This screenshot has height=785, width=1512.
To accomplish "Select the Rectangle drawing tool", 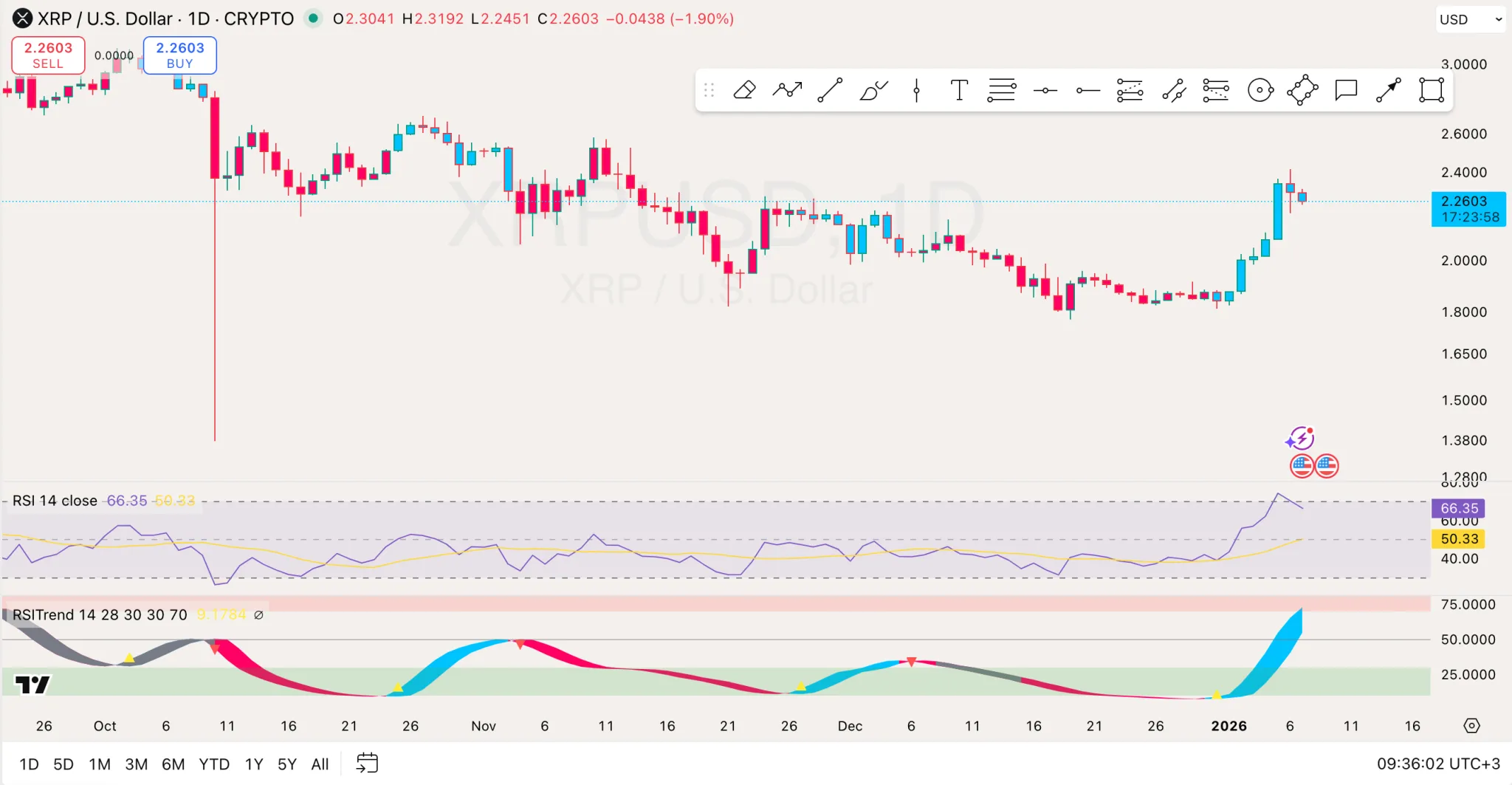I will click(x=1430, y=89).
